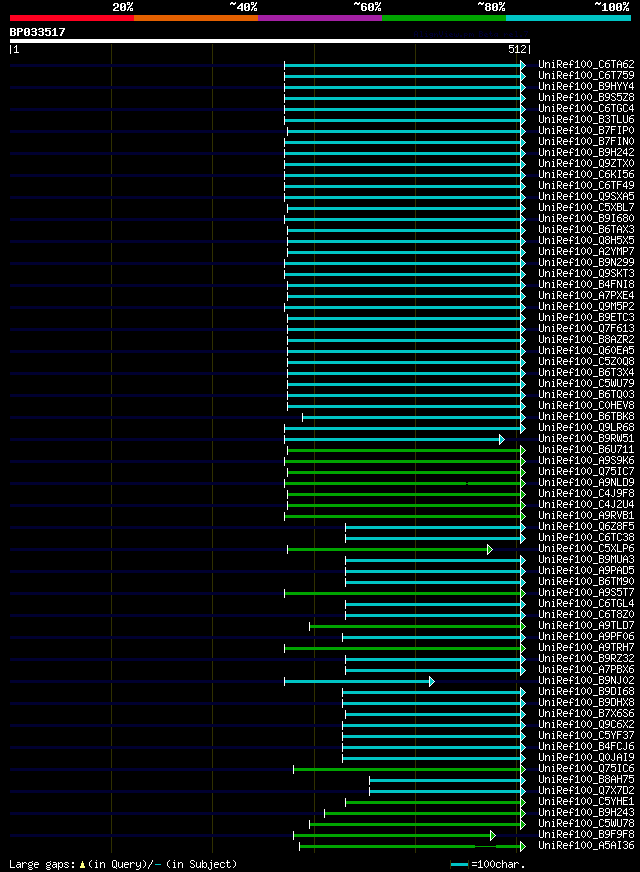The height and width of the screenshot is (872, 640).
Task: Select the UniRef100_Q9M5P2 label
Action: (586, 306)
